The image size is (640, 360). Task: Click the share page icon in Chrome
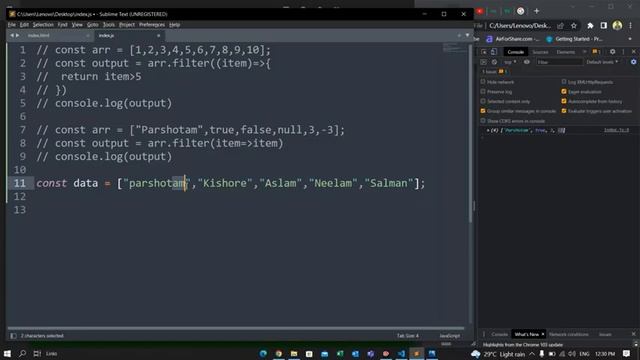coord(561,26)
